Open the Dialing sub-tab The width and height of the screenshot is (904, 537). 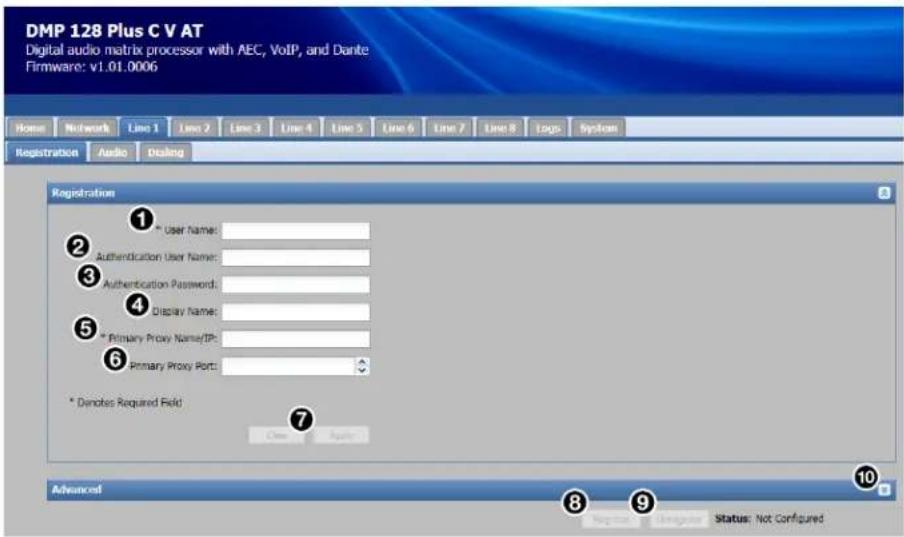165,152
